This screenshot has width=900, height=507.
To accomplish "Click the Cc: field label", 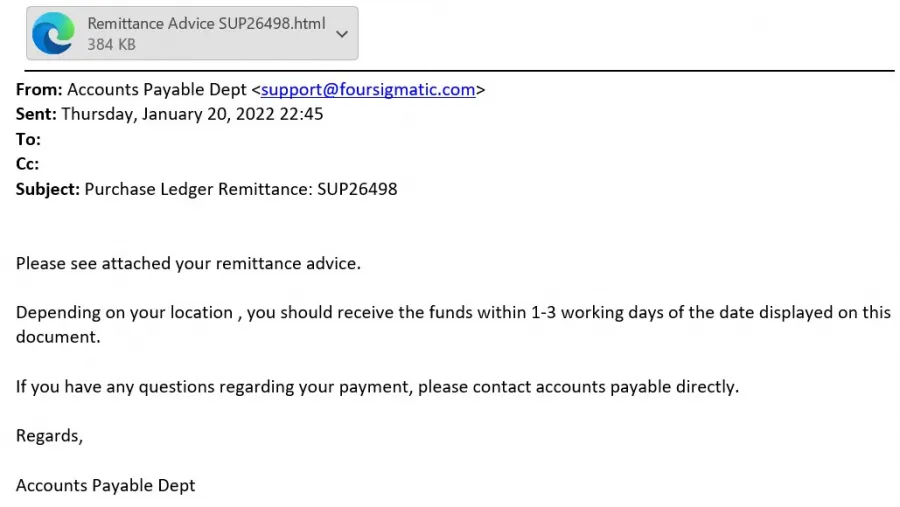I will tap(27, 164).
